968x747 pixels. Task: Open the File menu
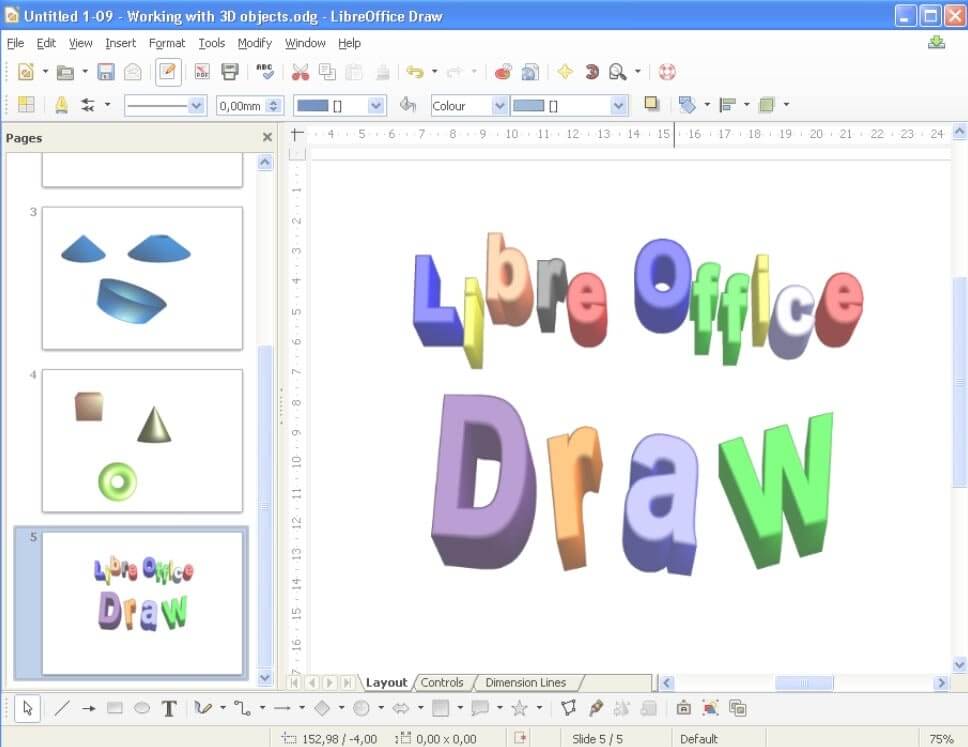15,43
